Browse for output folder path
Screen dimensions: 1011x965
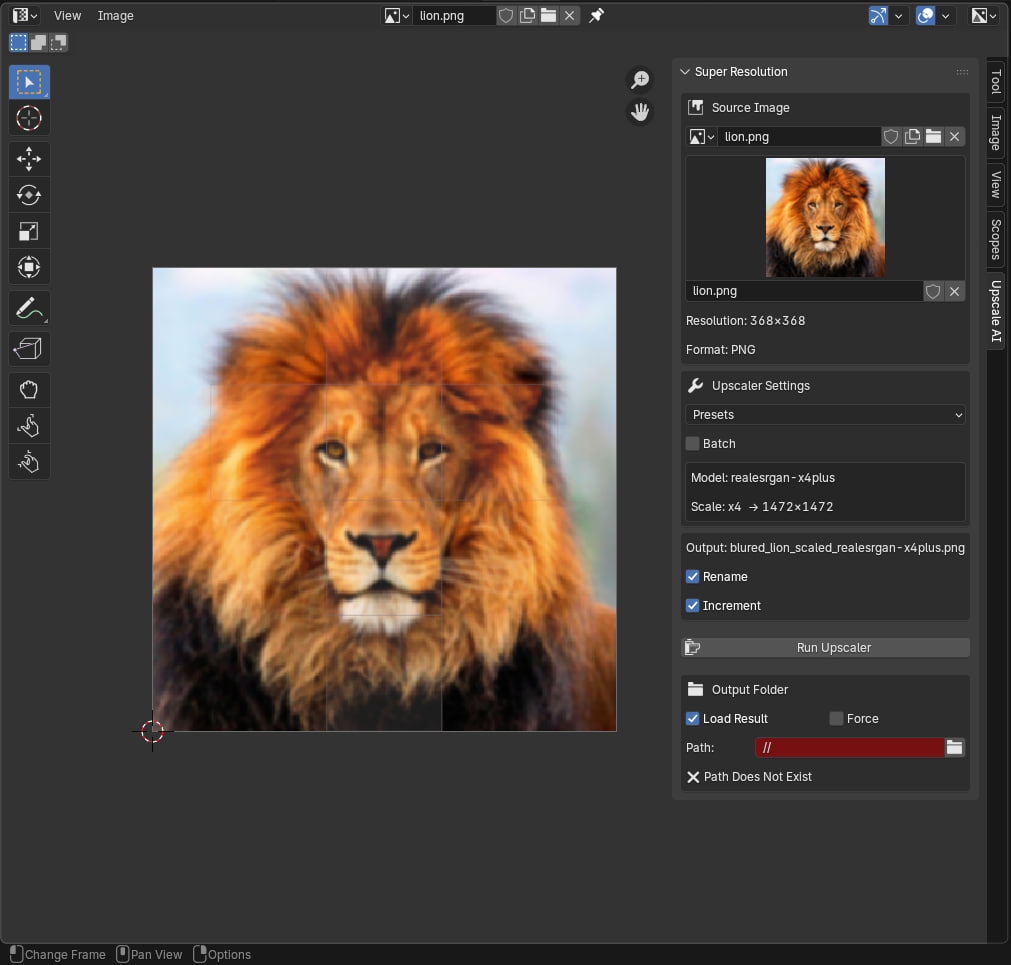(955, 747)
